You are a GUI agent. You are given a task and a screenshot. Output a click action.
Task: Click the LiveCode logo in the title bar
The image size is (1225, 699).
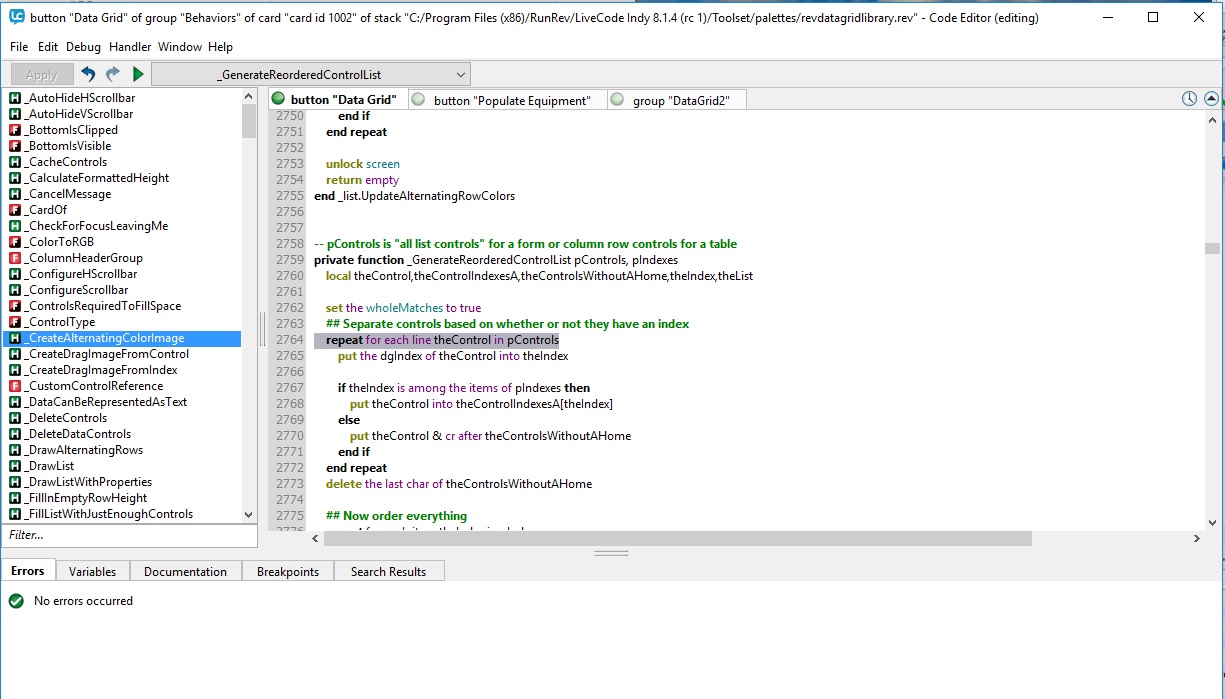point(16,17)
